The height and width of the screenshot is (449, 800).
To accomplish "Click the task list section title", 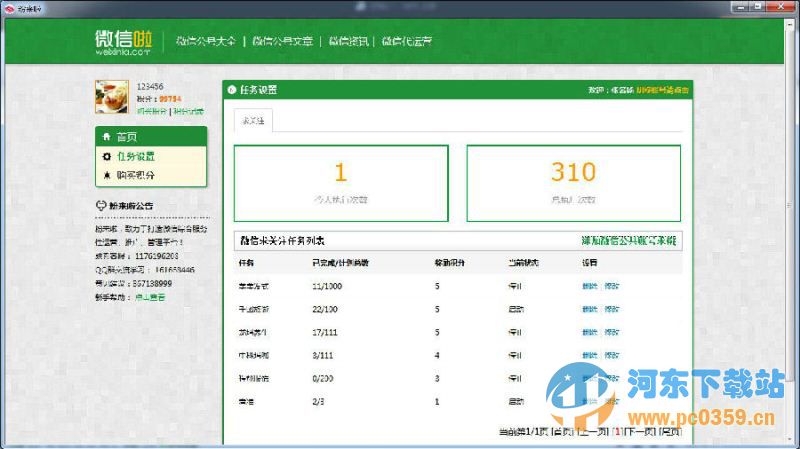I will coord(282,240).
